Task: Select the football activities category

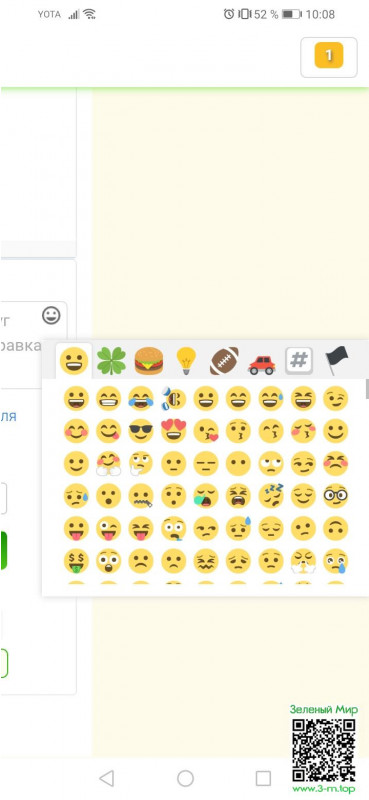Action: tap(224, 361)
